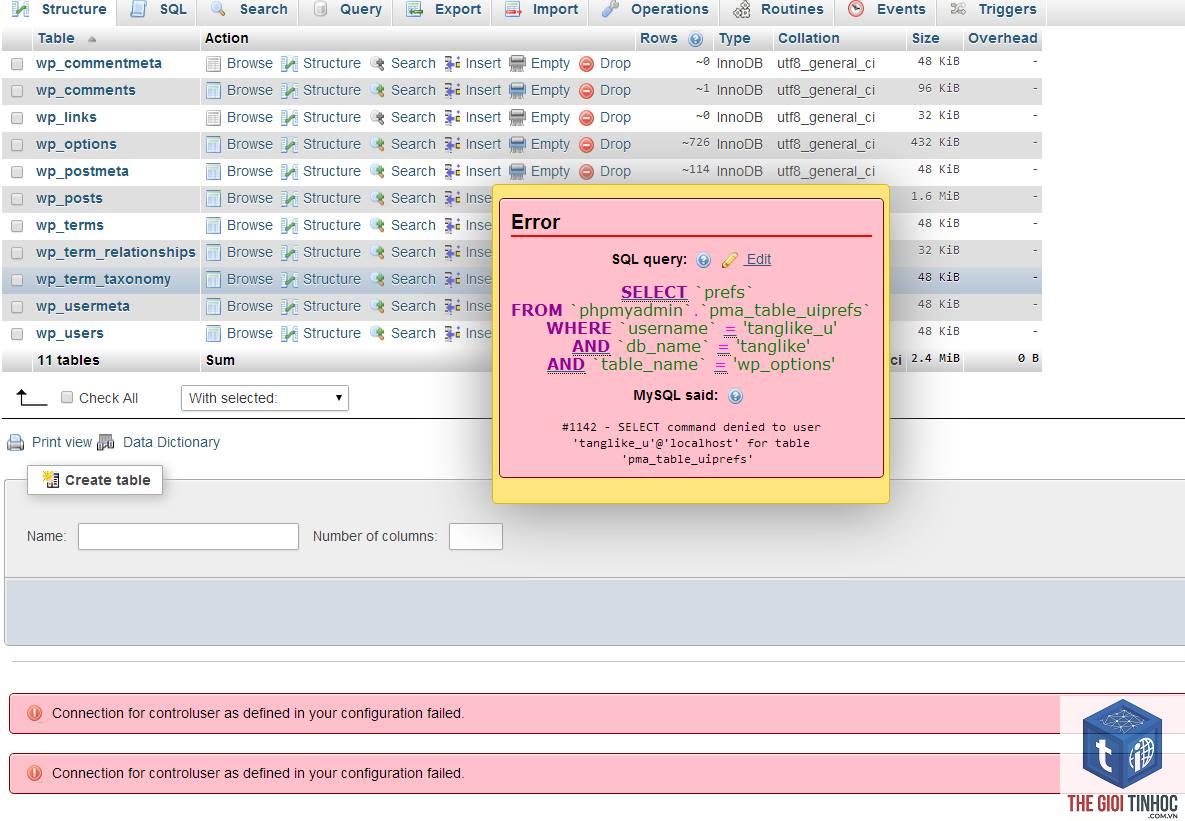Click Edit link in error dialog
This screenshot has height=821, width=1185.
pos(758,259)
